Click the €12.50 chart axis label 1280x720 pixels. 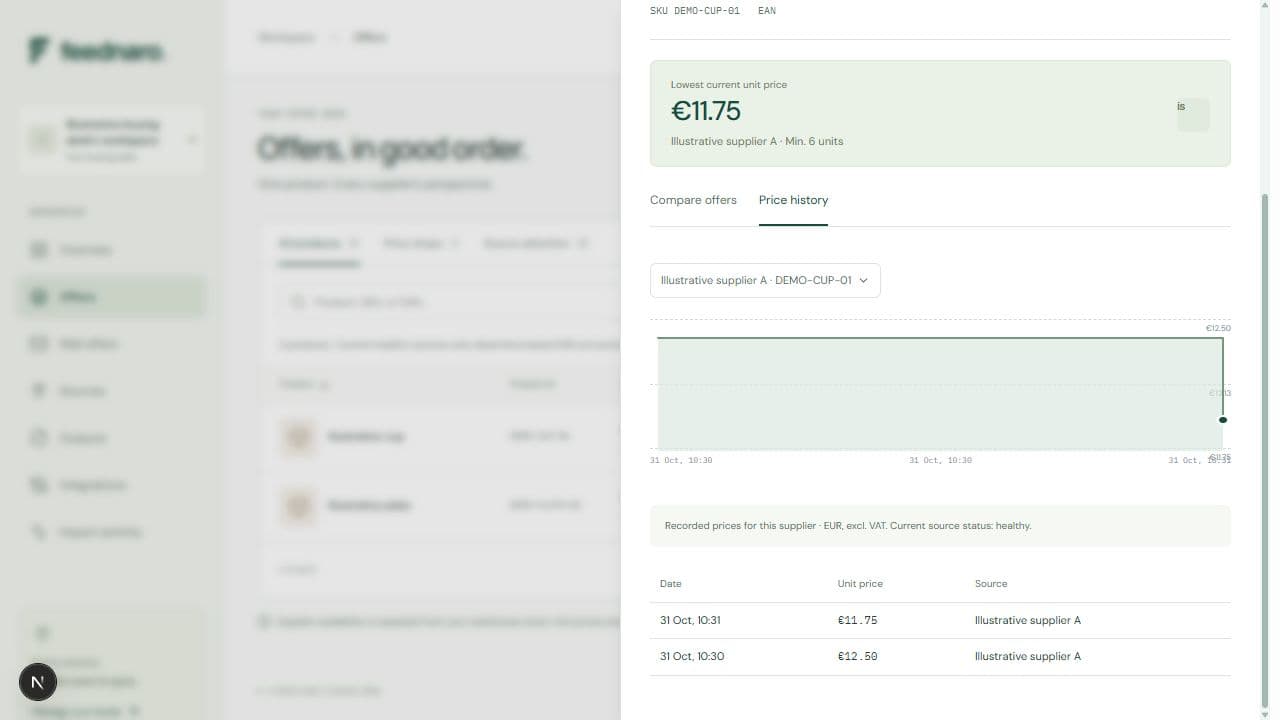(1218, 328)
